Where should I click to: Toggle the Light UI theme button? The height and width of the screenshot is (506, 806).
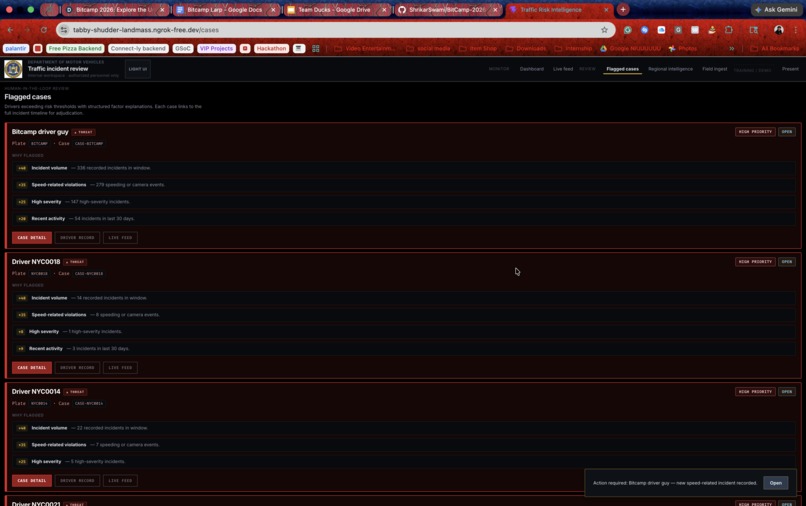coord(138,69)
